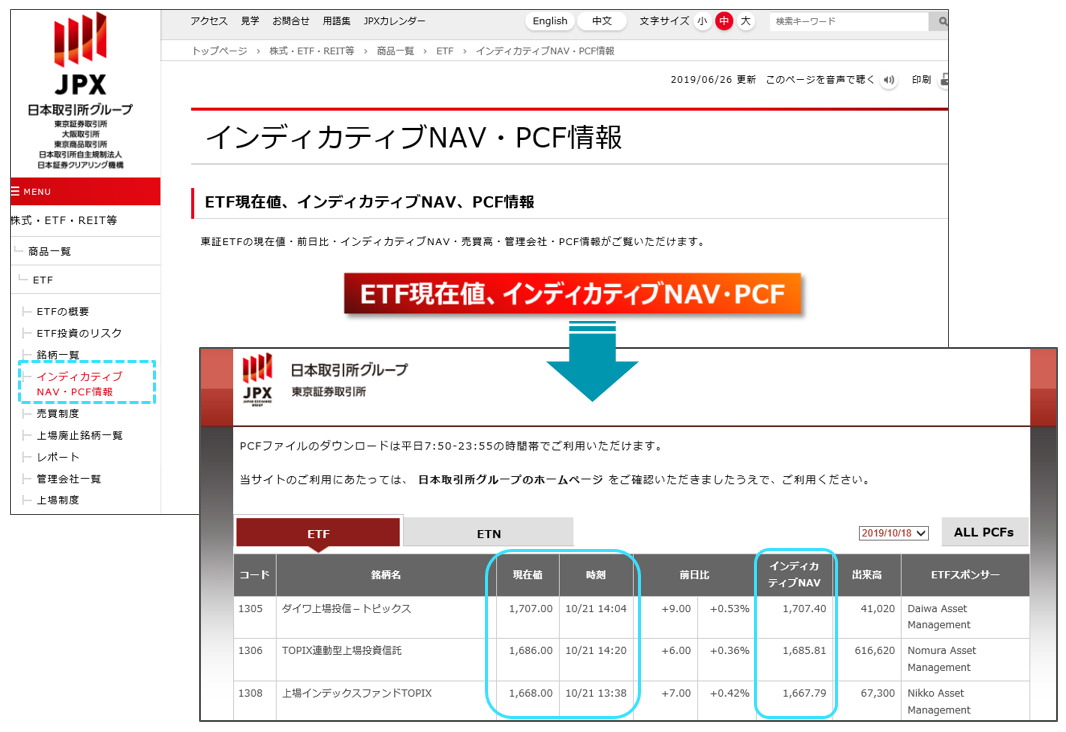Click the JPX logo in the Tokyo Stock Exchange panel
Screen dimensions: 1066x732
(x=257, y=378)
